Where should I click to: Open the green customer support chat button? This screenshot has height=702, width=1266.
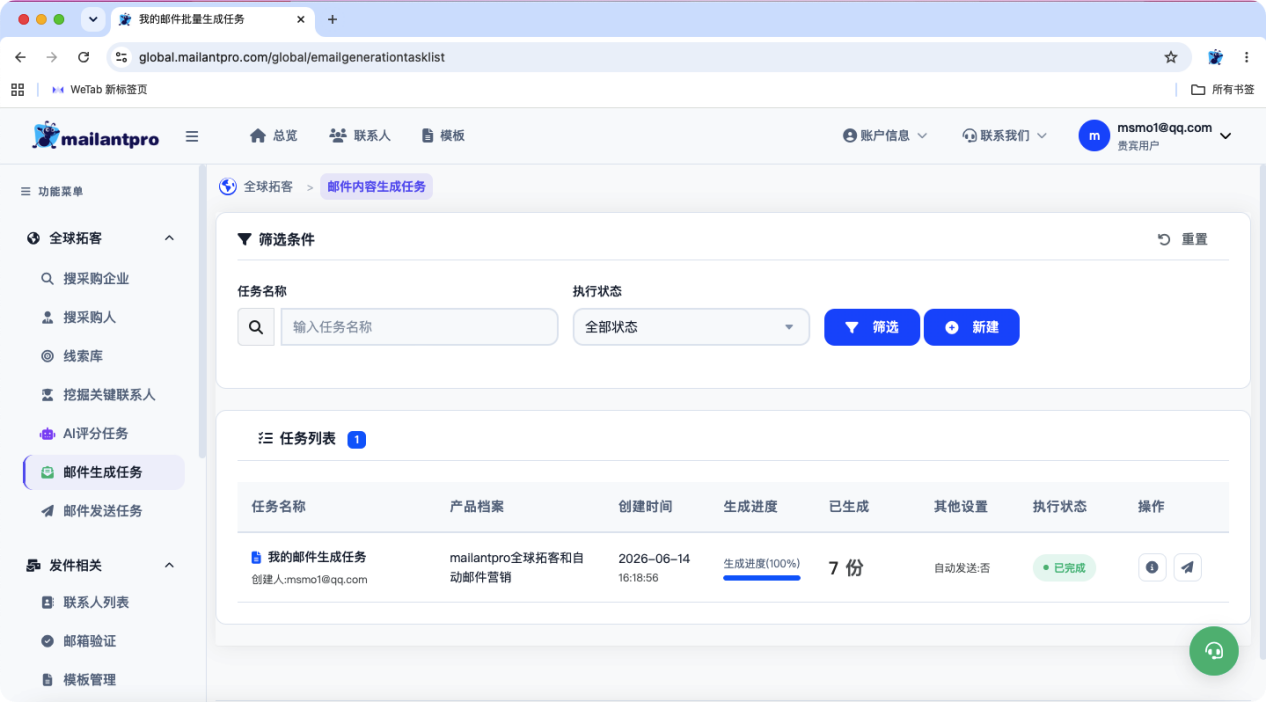[x=1214, y=651]
